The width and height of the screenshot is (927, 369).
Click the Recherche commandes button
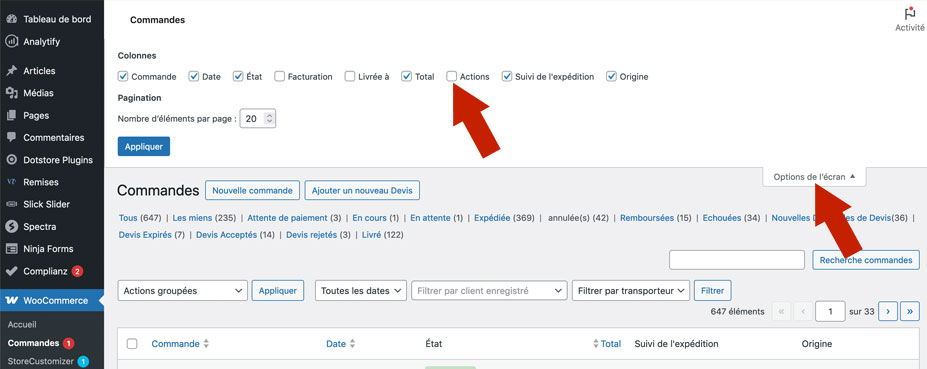(866, 260)
